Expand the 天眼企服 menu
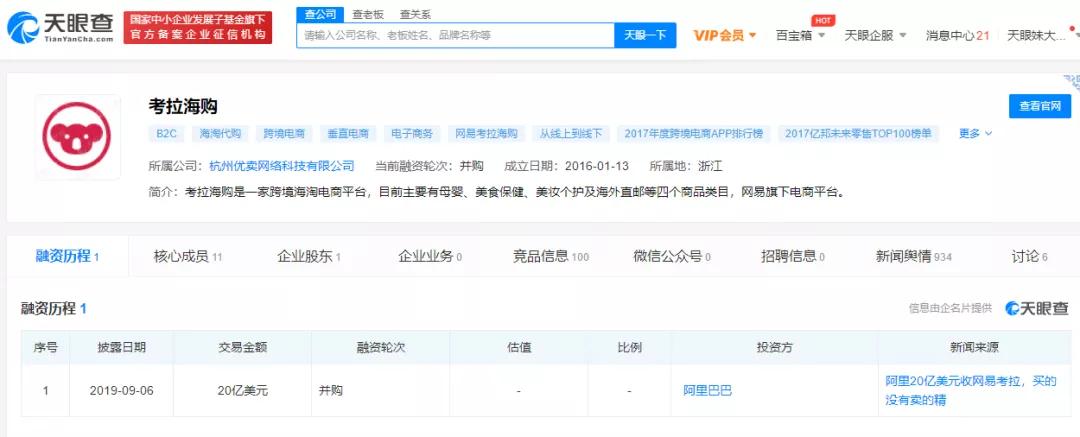Screen dimensions: 1080x437 (x=875, y=35)
